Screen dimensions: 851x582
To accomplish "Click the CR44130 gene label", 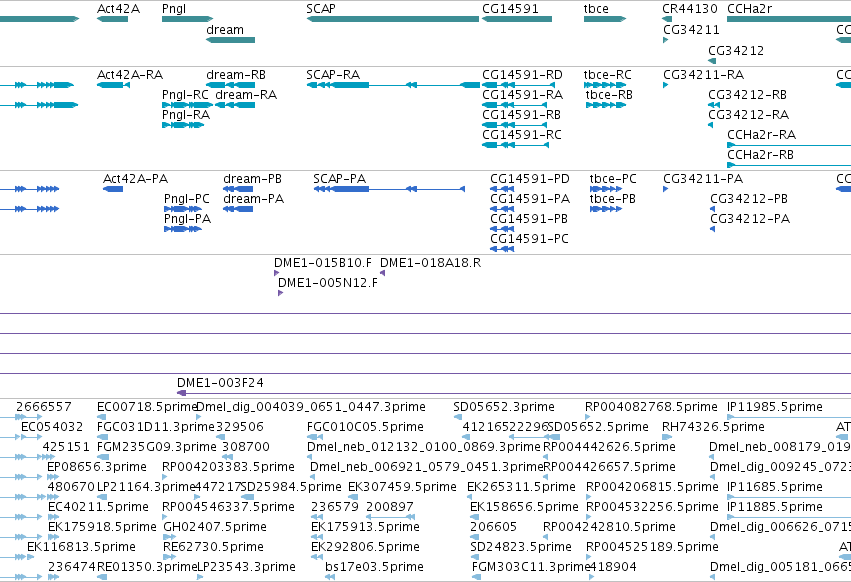I will point(689,9).
